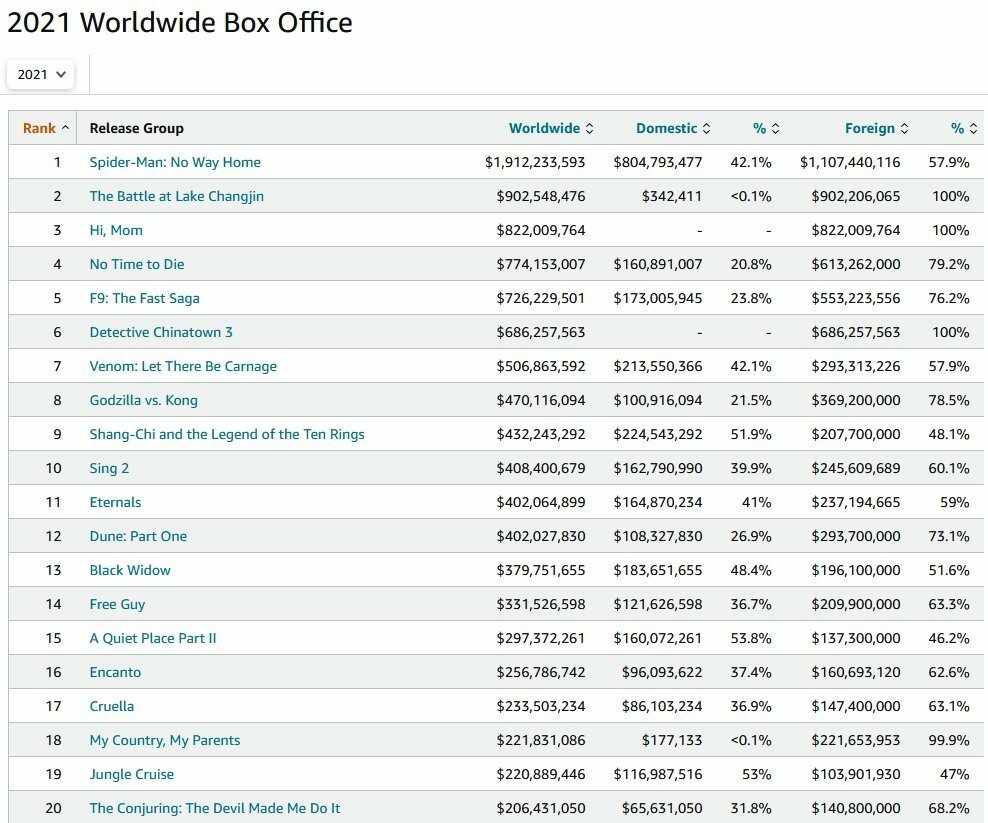Open the No Time to Die link
This screenshot has height=823, width=988.
[x=137, y=264]
